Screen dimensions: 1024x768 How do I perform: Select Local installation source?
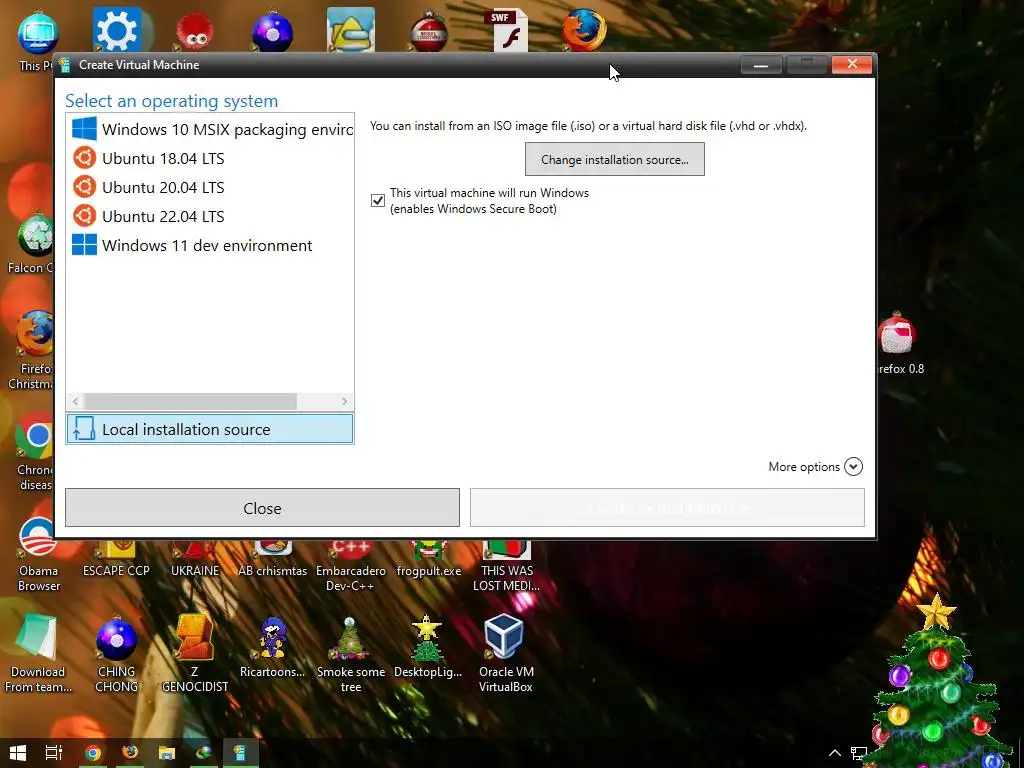[210, 429]
